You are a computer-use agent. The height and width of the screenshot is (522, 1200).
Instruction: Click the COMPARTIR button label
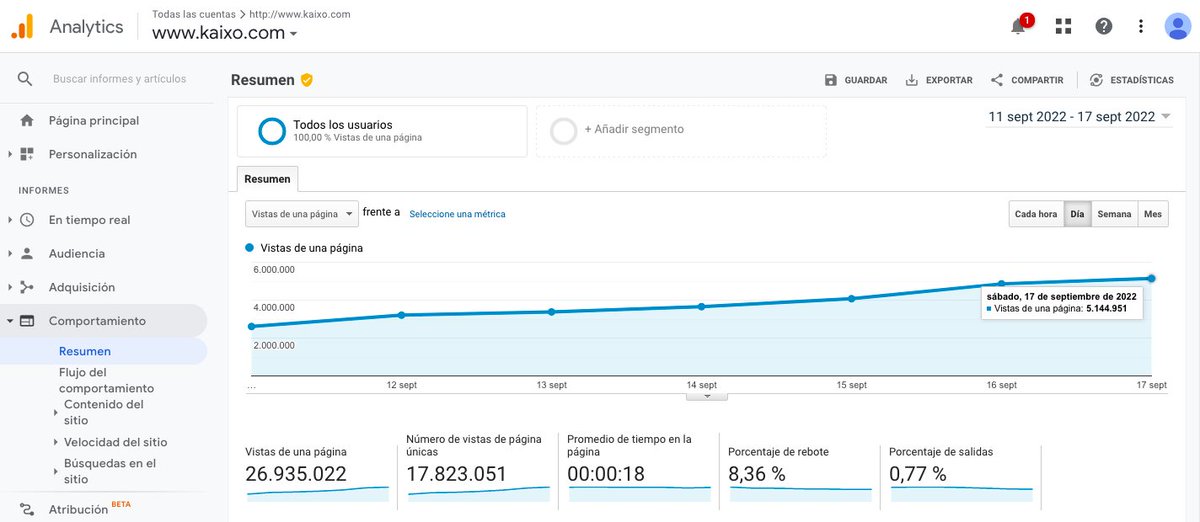pyautogui.click(x=1037, y=80)
